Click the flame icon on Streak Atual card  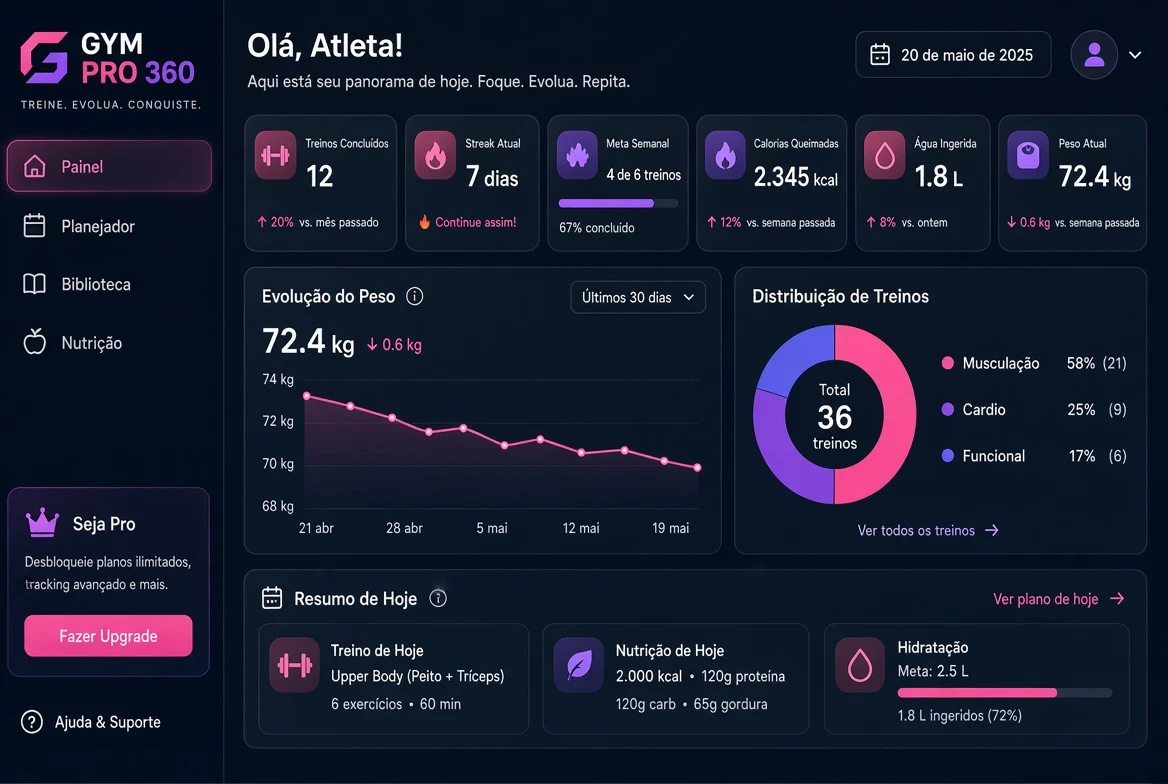pyautogui.click(x=435, y=155)
